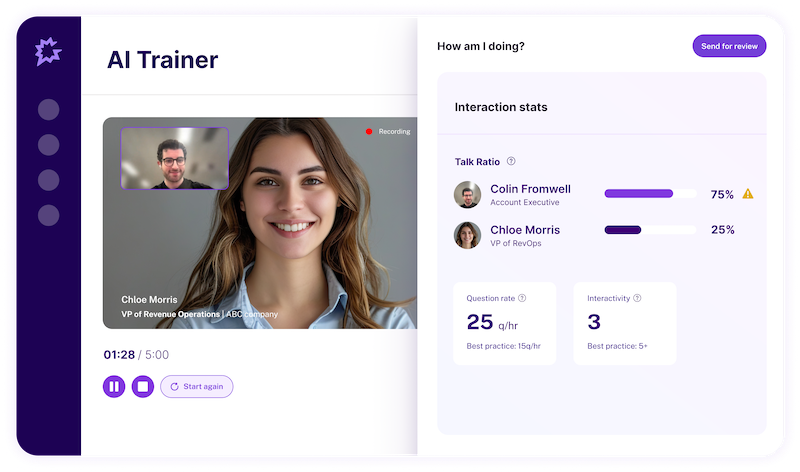Click the Talk Ratio help icon

511,161
